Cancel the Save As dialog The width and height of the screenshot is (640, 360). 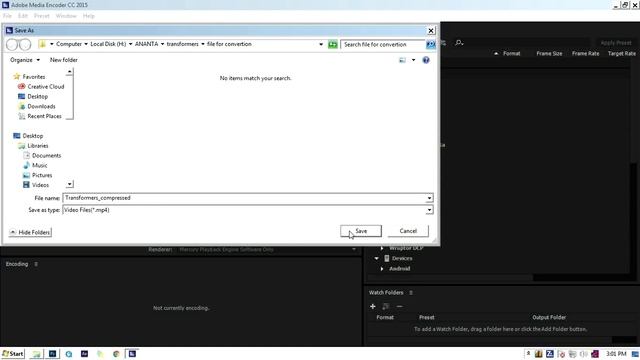pos(408,231)
